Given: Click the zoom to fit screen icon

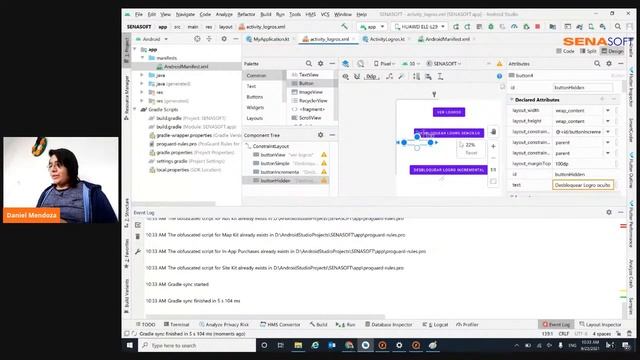Looking at the screenshot, I should click(x=493, y=181).
